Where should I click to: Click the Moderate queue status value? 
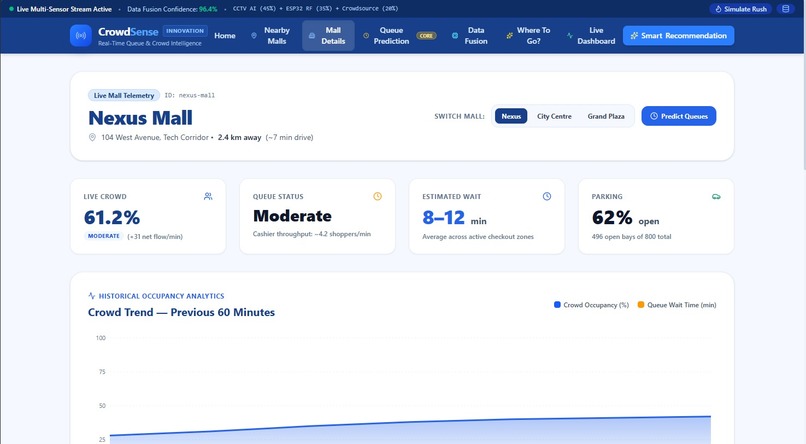(292, 216)
